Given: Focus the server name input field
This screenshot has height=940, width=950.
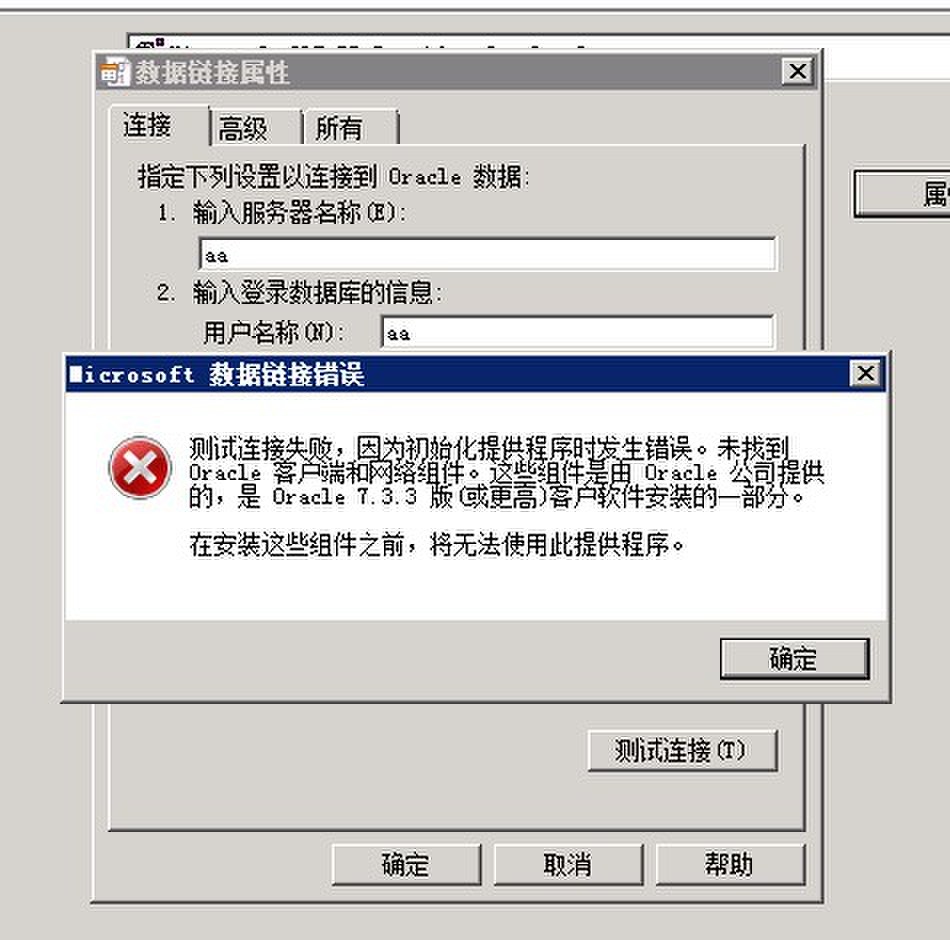Looking at the screenshot, I should click(x=487, y=255).
